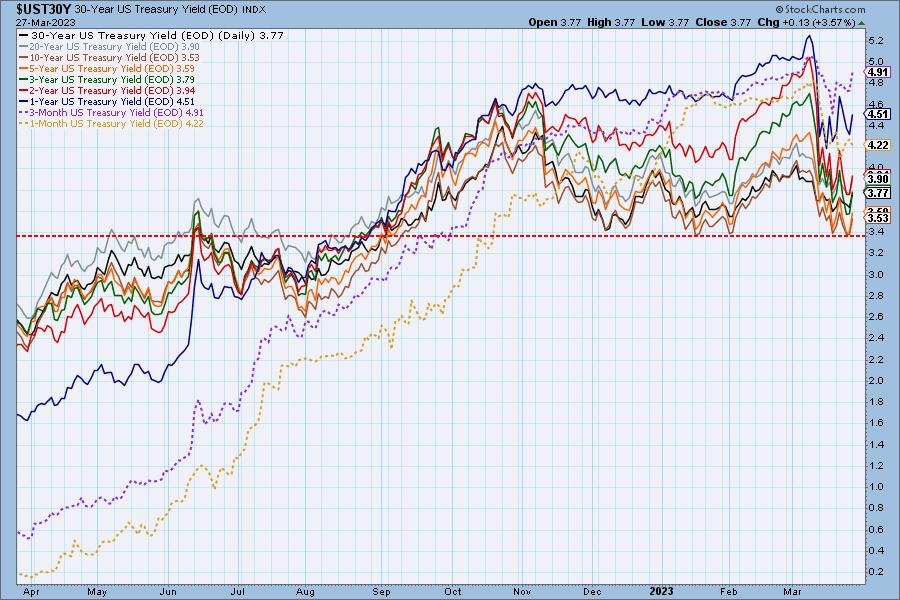The image size is (900, 600).
Task: Click the Chg +0.13 (+3.57%) value
Action: 806,22
